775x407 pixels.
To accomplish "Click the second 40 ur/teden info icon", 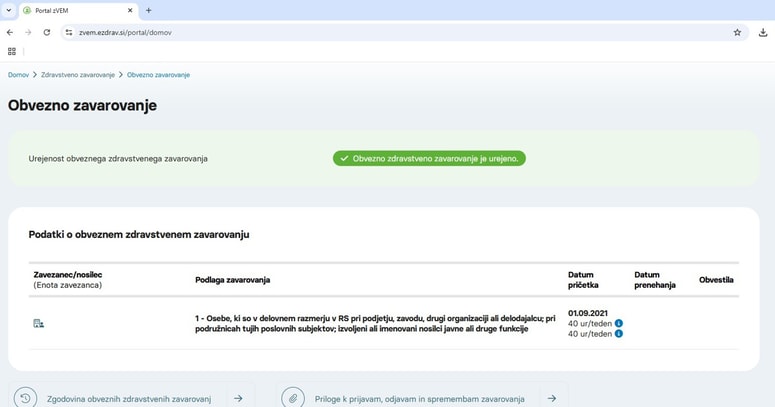I will coord(618,334).
